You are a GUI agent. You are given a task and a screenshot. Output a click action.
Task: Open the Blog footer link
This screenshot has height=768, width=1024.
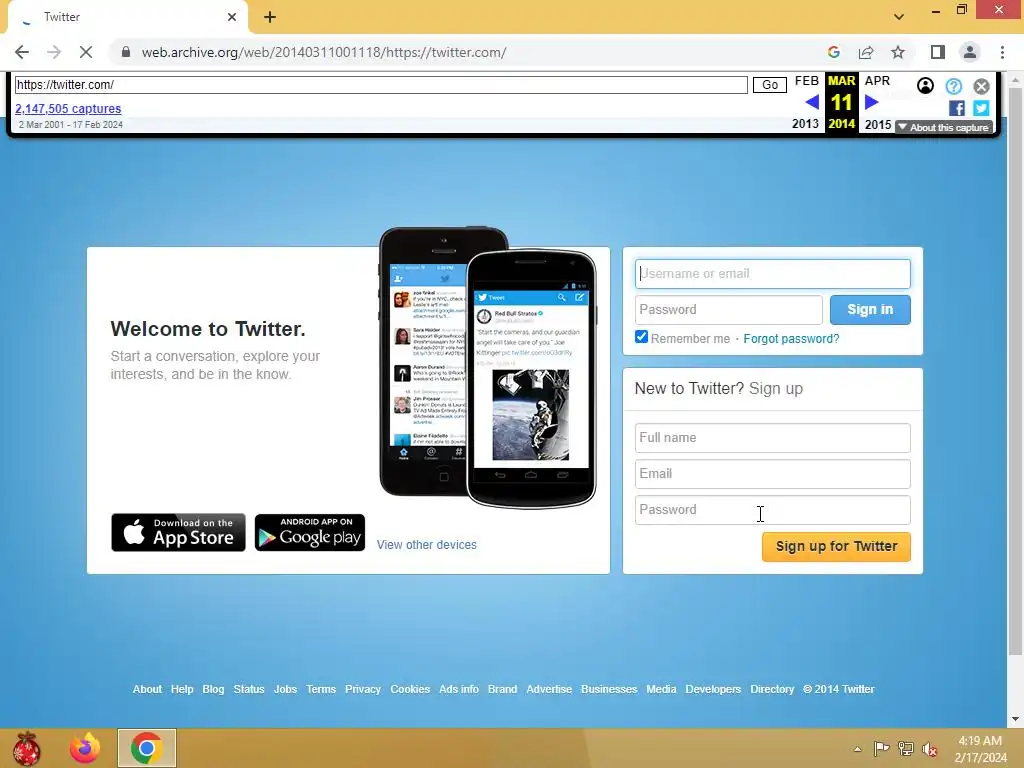[x=213, y=689]
